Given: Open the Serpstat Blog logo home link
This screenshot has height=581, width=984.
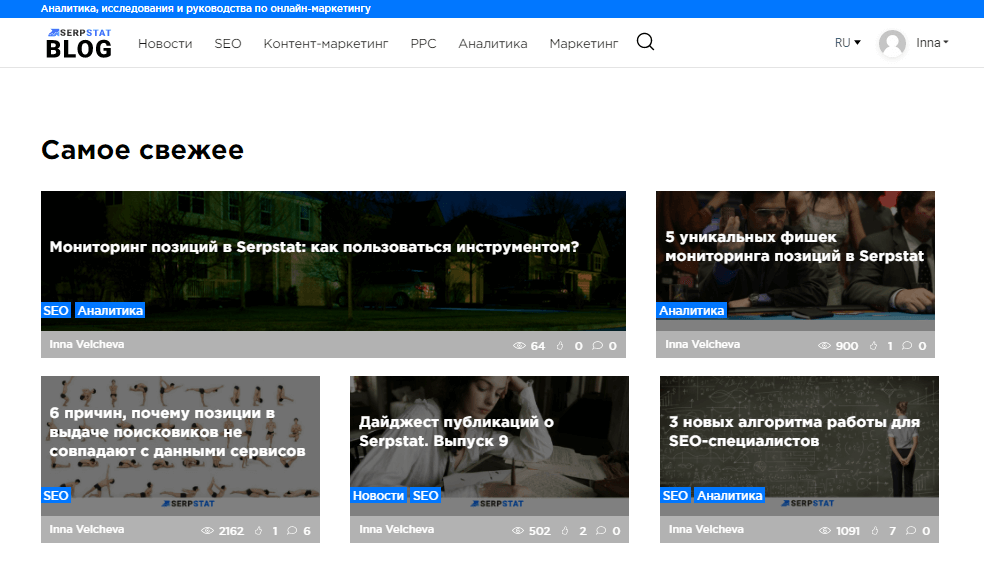Looking at the screenshot, I should (78, 43).
